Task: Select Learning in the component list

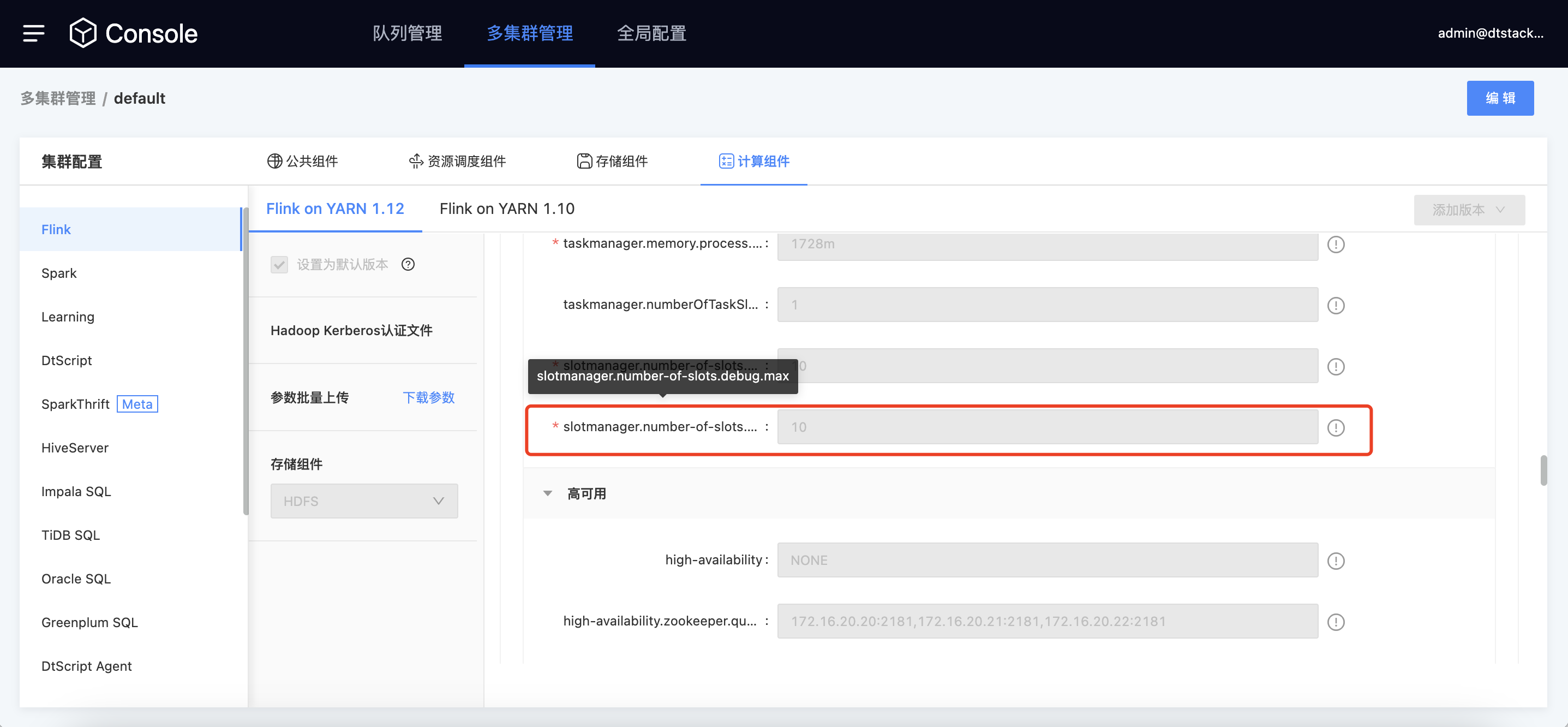Action: 130,317
